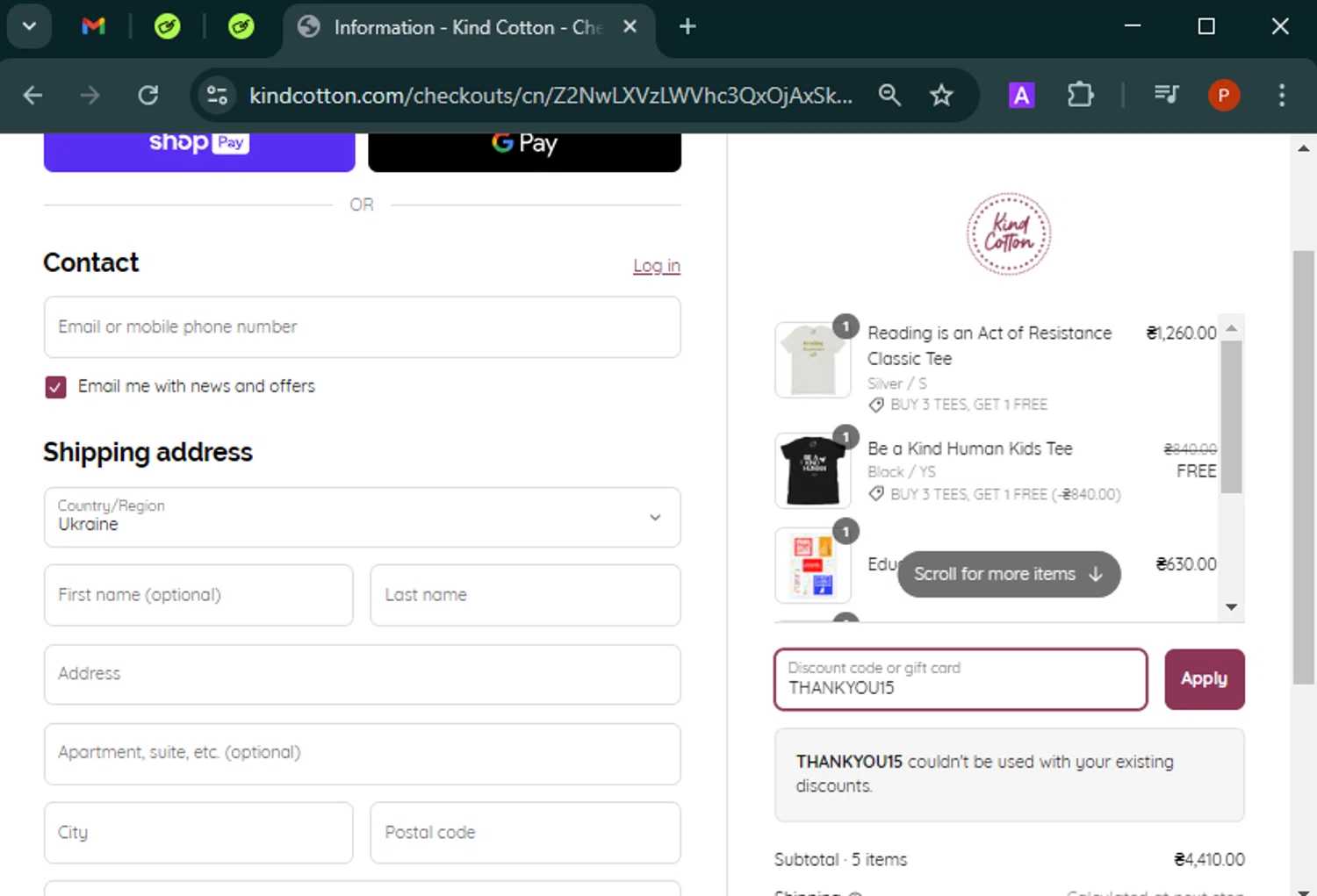Click the order list scroll-down arrow

(1232, 607)
